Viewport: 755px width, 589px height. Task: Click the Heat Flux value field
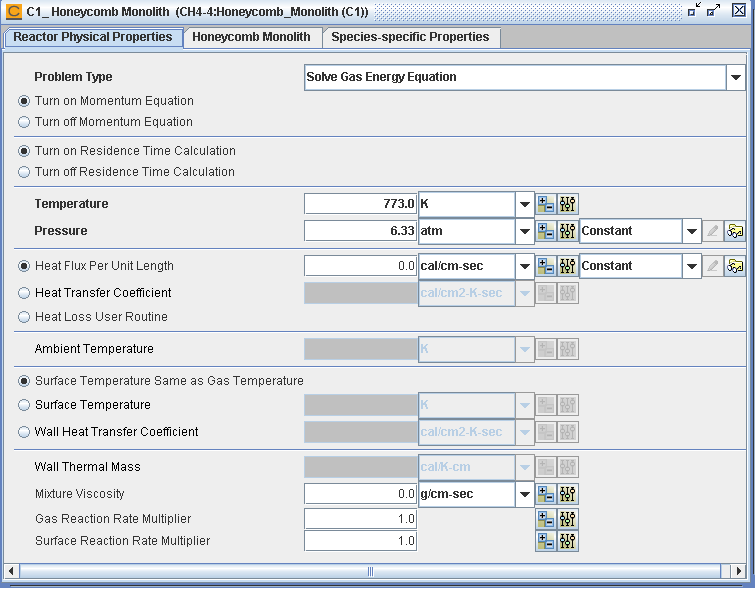click(x=360, y=266)
